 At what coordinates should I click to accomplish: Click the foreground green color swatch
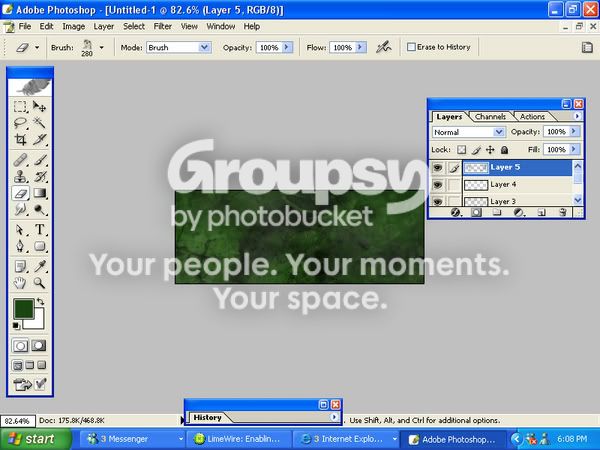(x=23, y=308)
